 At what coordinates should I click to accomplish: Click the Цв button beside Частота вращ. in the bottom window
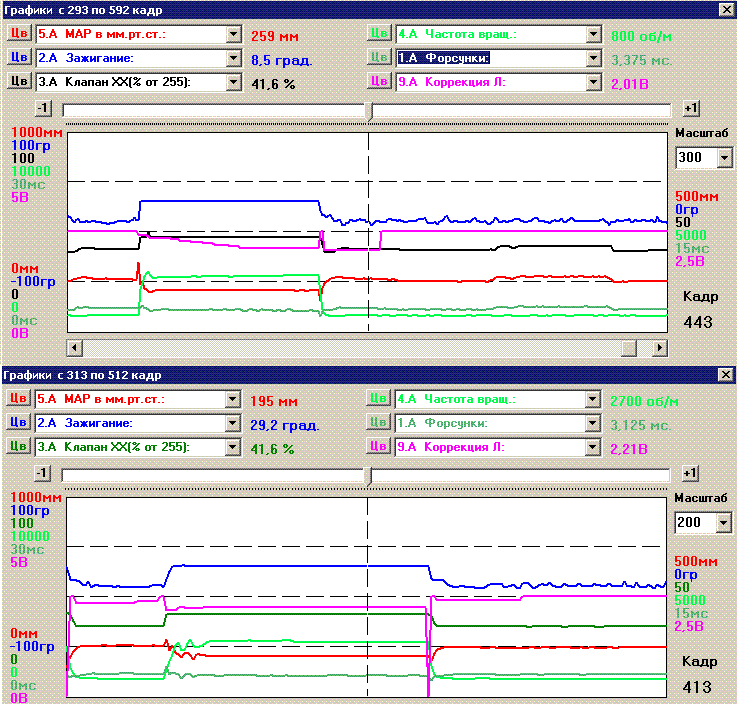pyautogui.click(x=379, y=399)
